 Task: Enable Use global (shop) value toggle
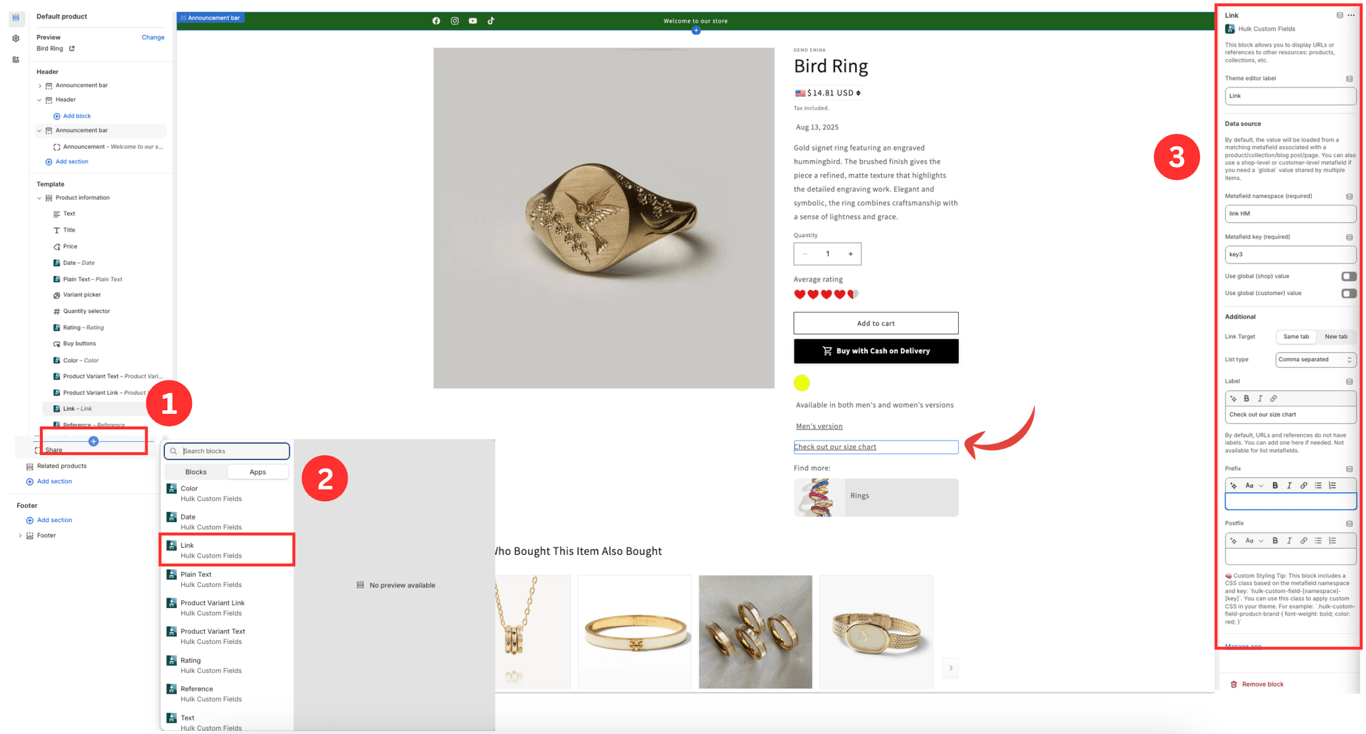[x=1349, y=276]
